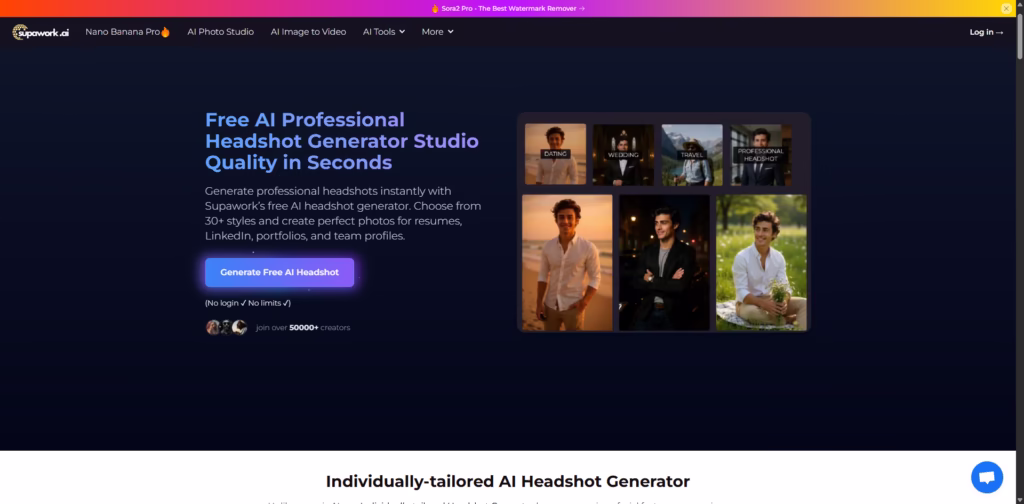The height and width of the screenshot is (504, 1024).
Task: Open Nano Banana Pro page
Action: click(127, 32)
